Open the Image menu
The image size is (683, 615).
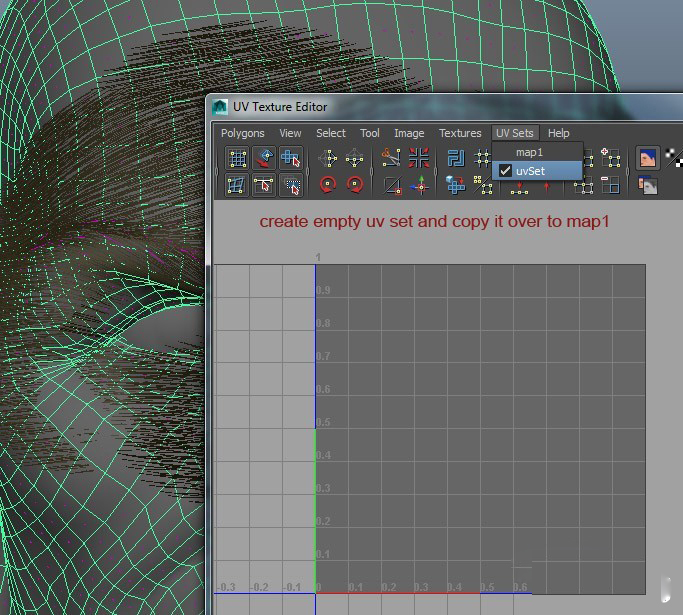click(x=409, y=133)
